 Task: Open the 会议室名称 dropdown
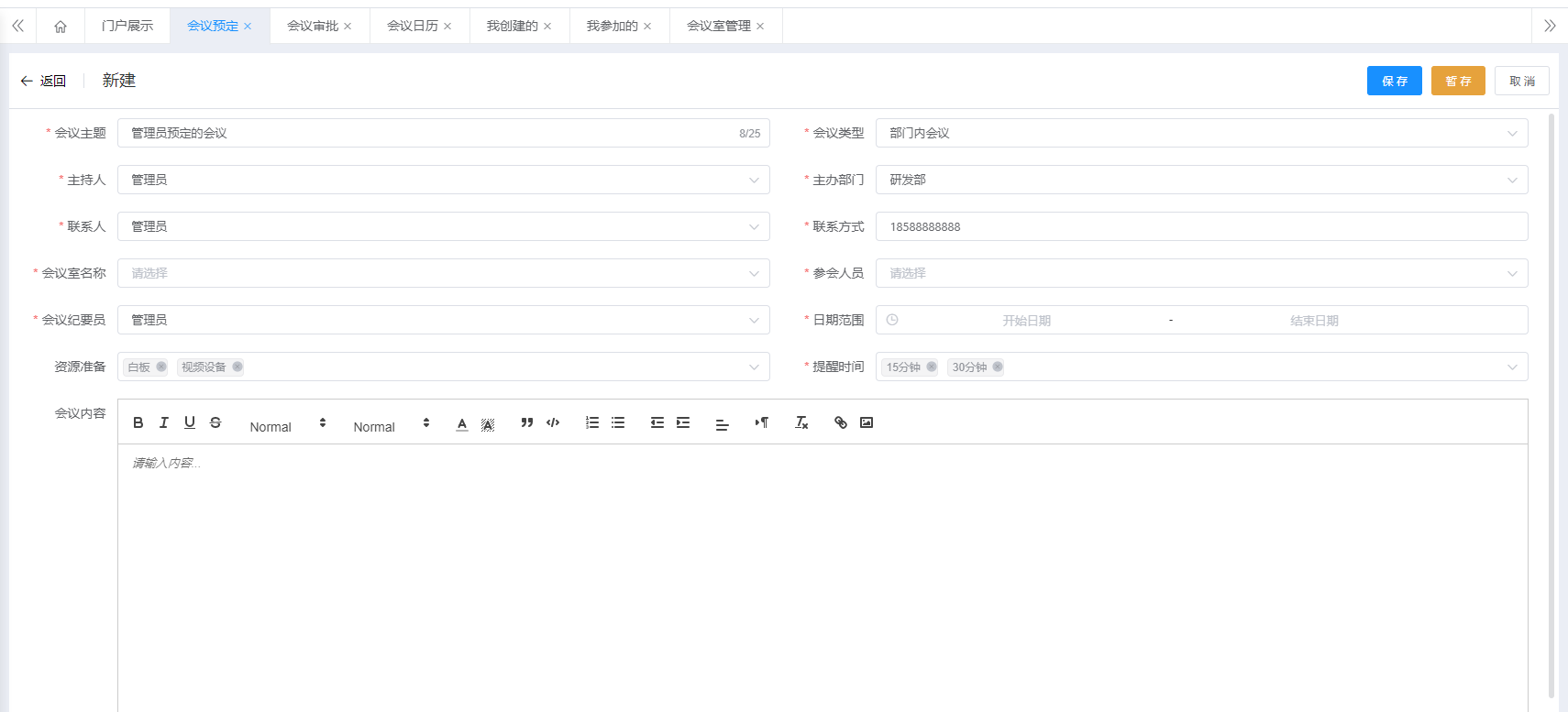[443, 273]
